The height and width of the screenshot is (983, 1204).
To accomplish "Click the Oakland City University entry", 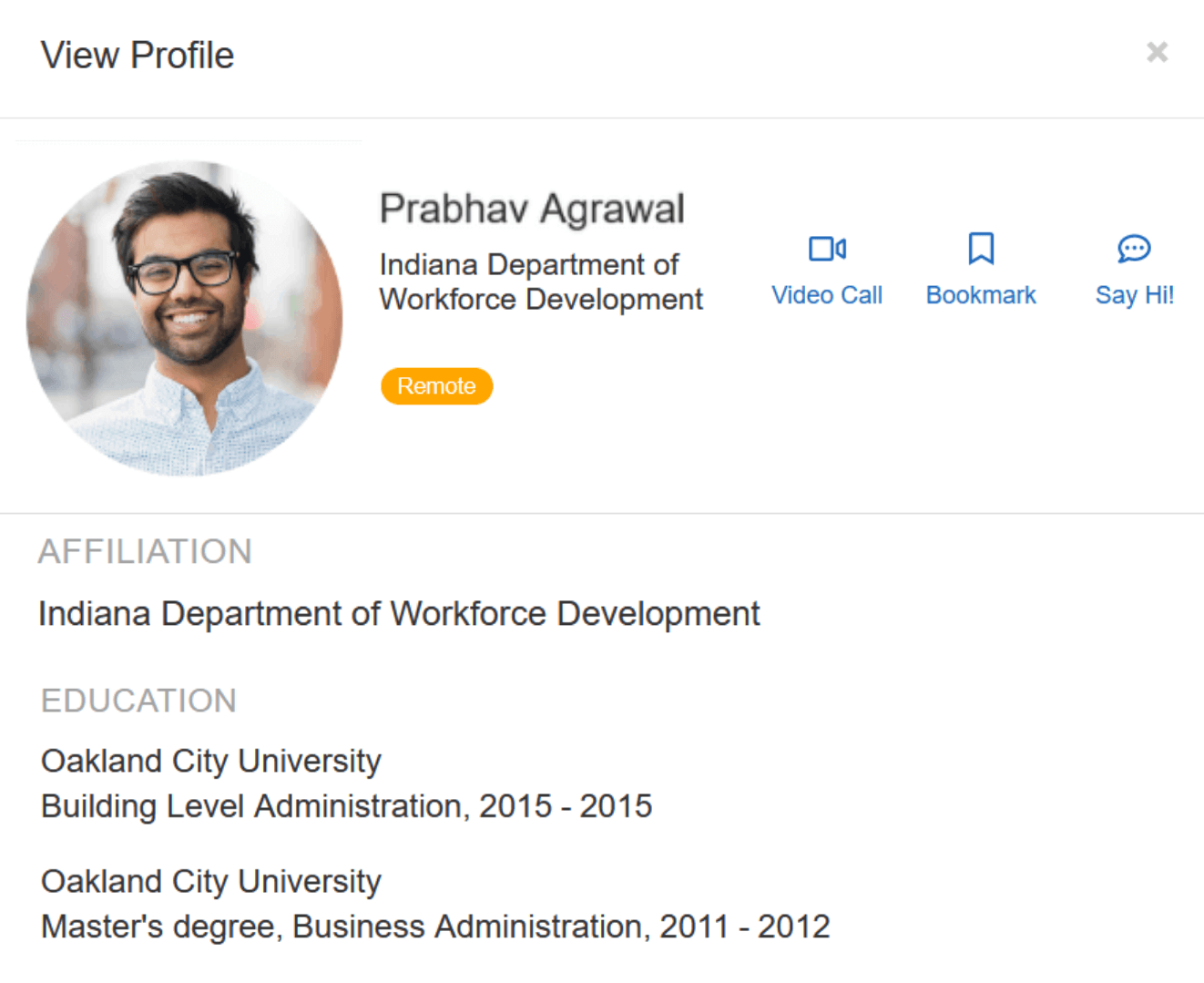I will coord(210,761).
